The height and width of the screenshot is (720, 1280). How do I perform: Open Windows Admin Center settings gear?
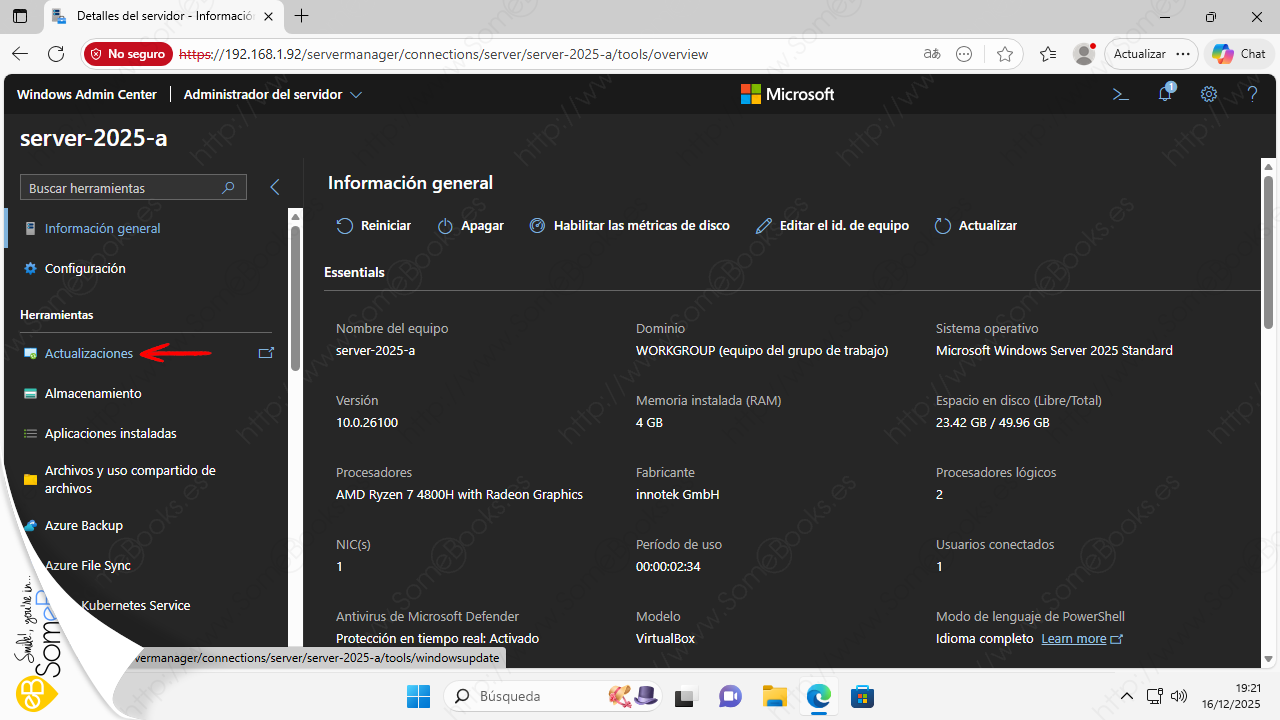pos(1209,94)
